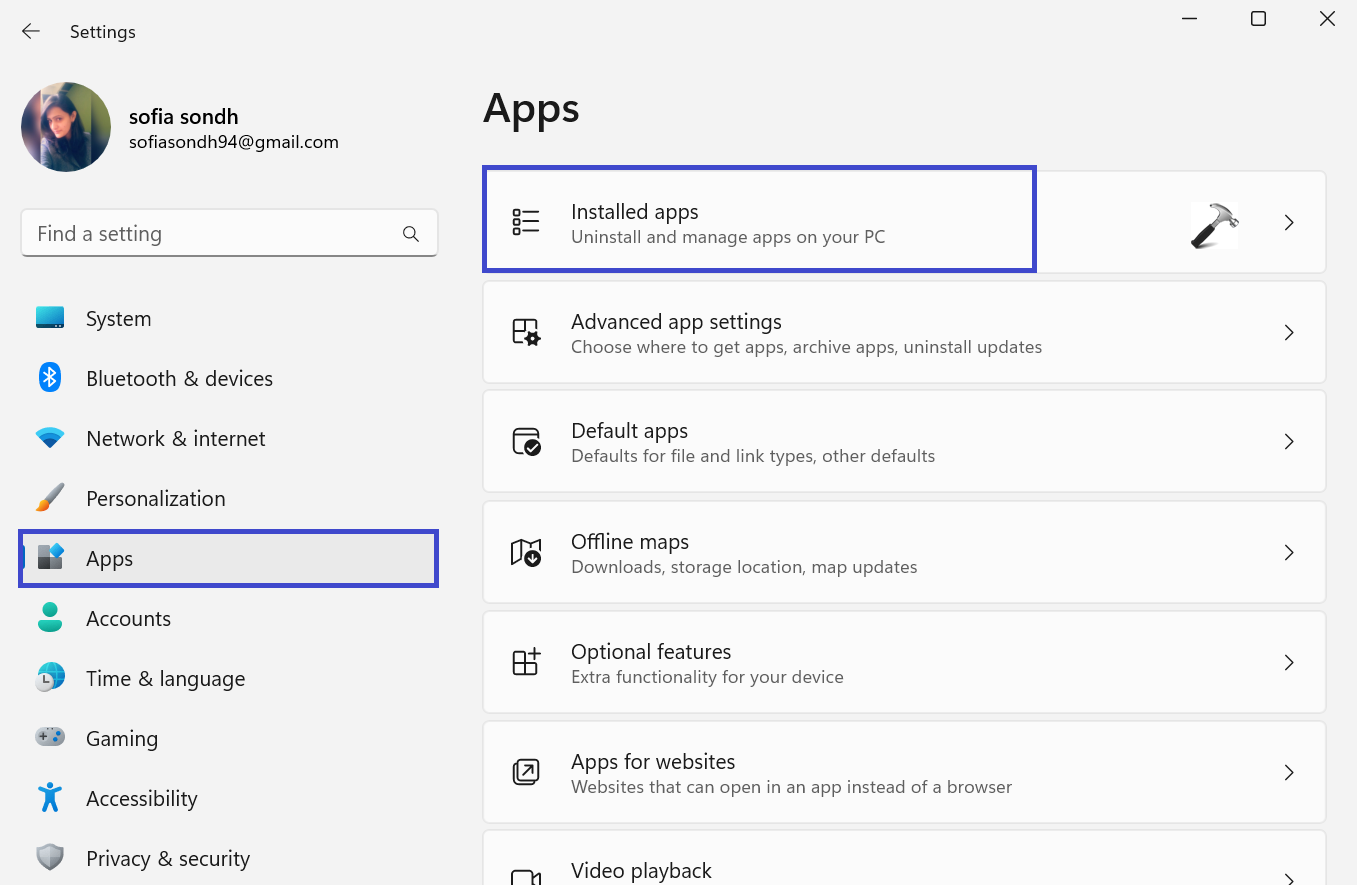This screenshot has height=885, width=1357.
Task: Click the search magnifier icon
Action: click(x=411, y=234)
